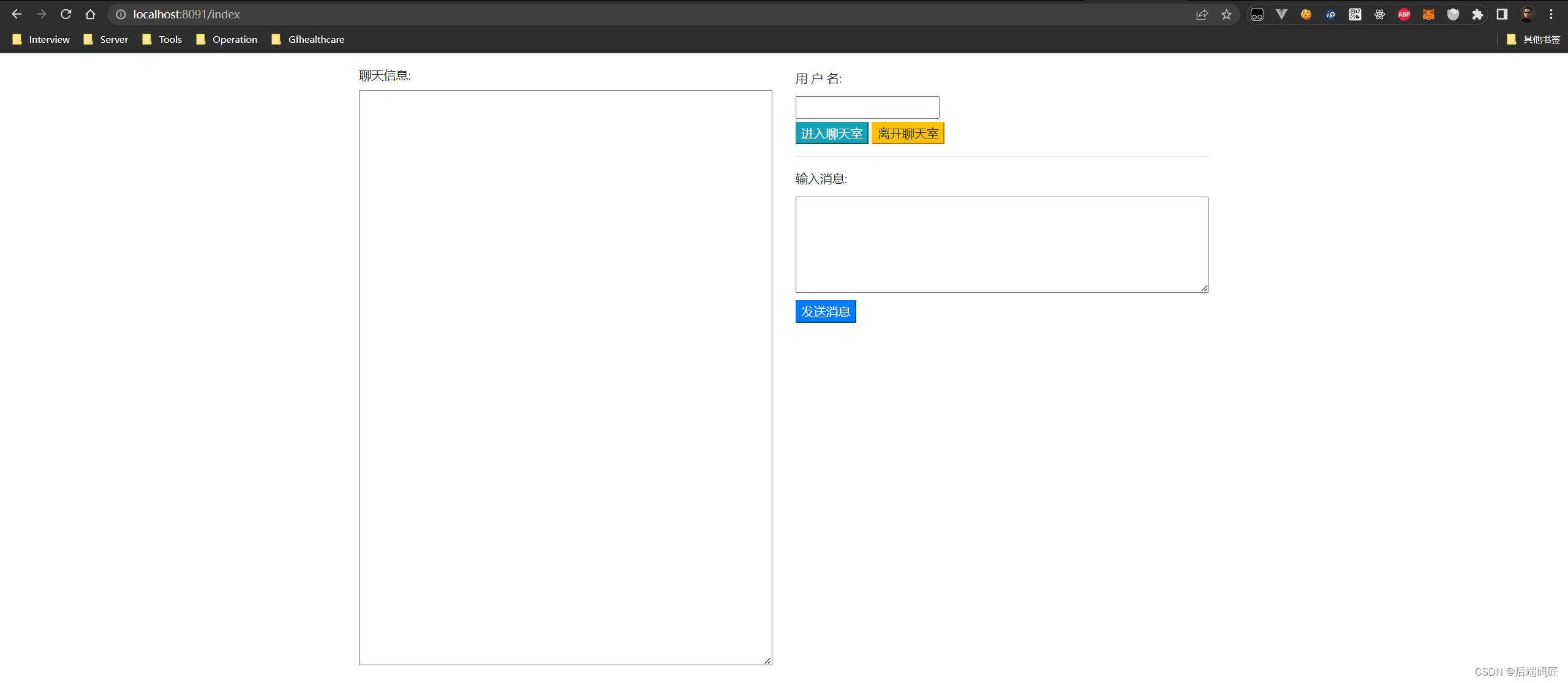Open the Interview bookmark folder

41,39
